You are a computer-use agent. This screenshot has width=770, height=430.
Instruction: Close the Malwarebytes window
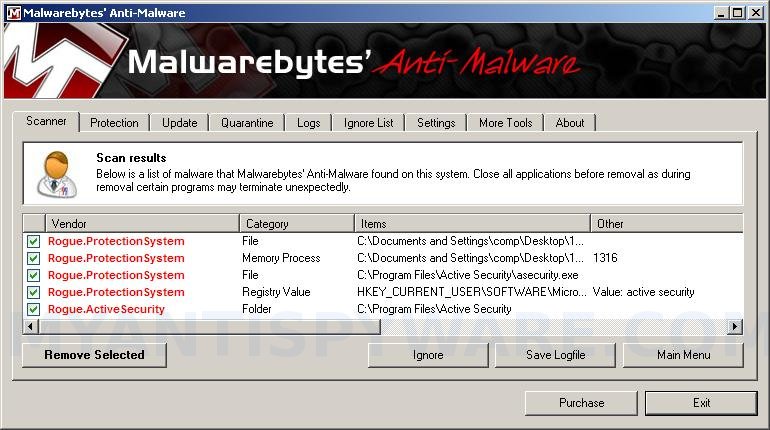[756, 13]
